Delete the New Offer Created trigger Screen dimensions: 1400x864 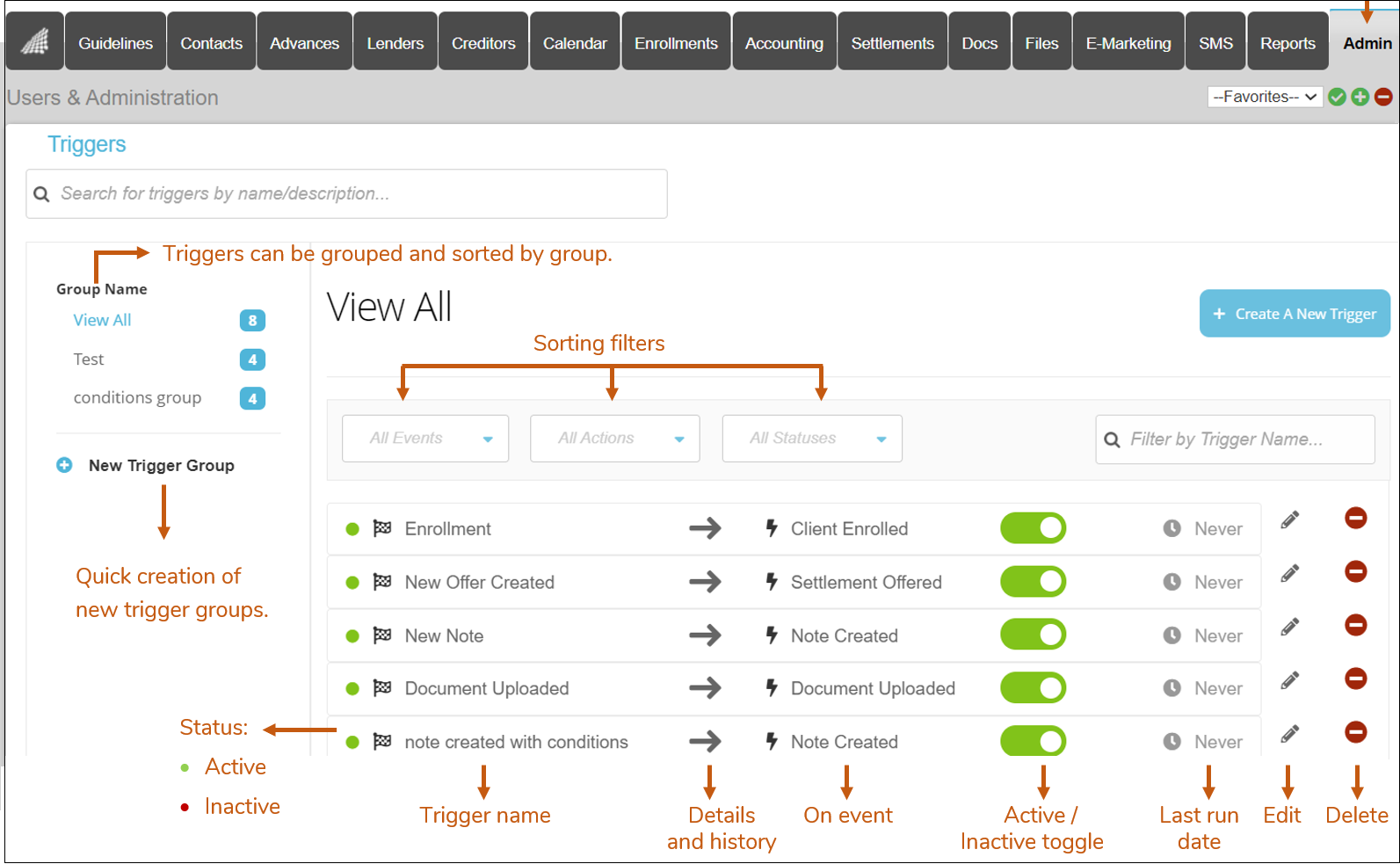tap(1355, 572)
